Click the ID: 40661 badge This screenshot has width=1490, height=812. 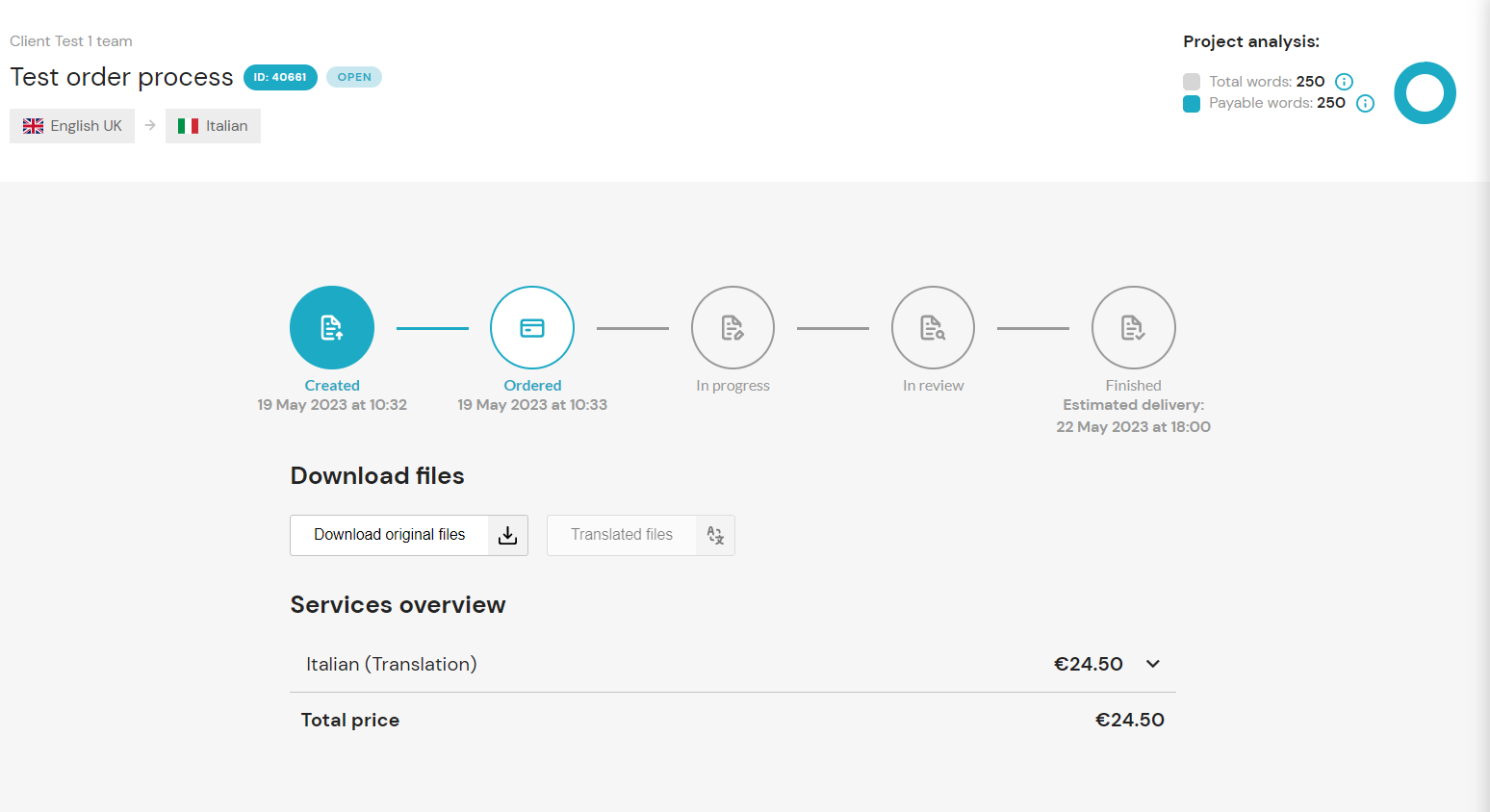(280, 77)
